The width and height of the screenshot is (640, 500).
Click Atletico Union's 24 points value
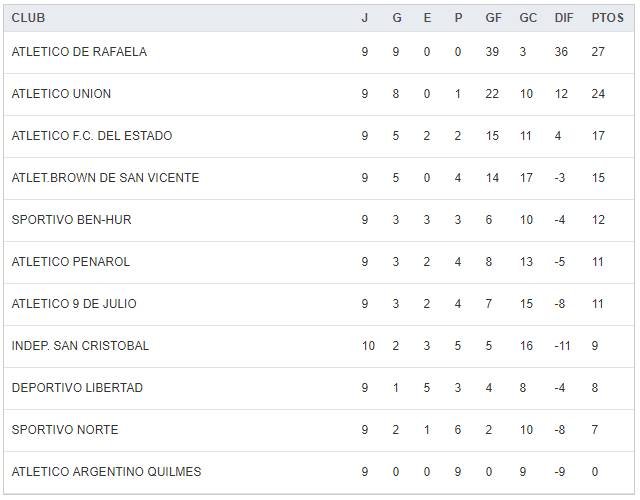(x=600, y=94)
